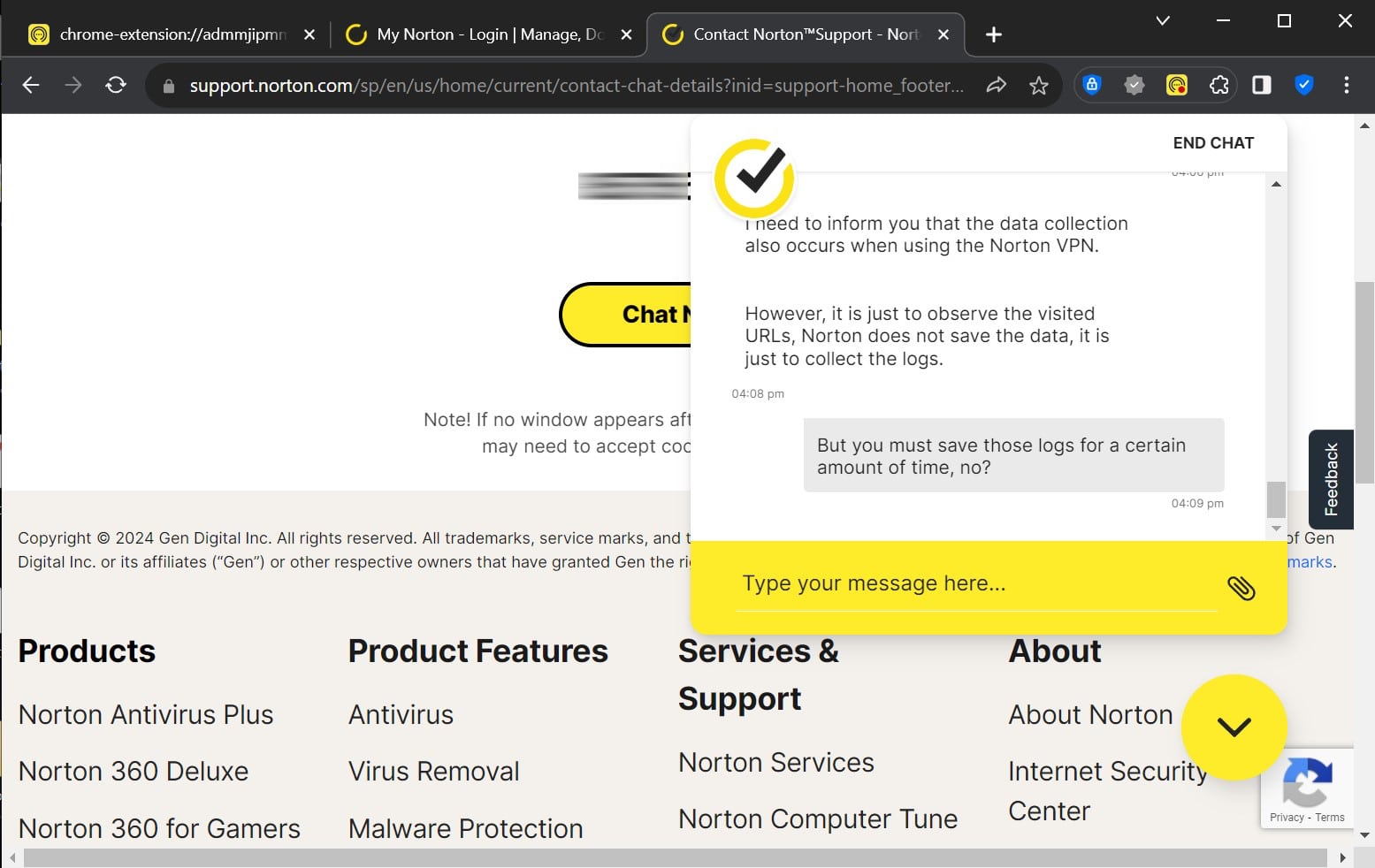Screen dimensions: 1375x868
Task: Click the Product Features footer heading
Action: 477,651
